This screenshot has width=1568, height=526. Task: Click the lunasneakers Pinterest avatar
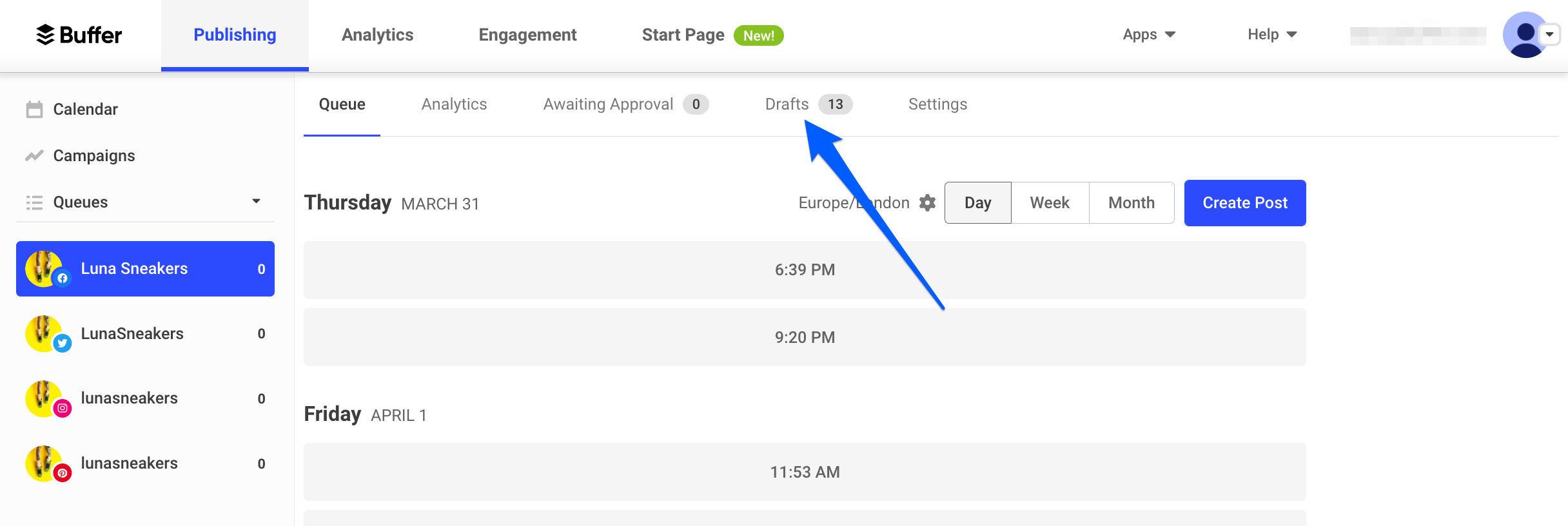(44, 464)
